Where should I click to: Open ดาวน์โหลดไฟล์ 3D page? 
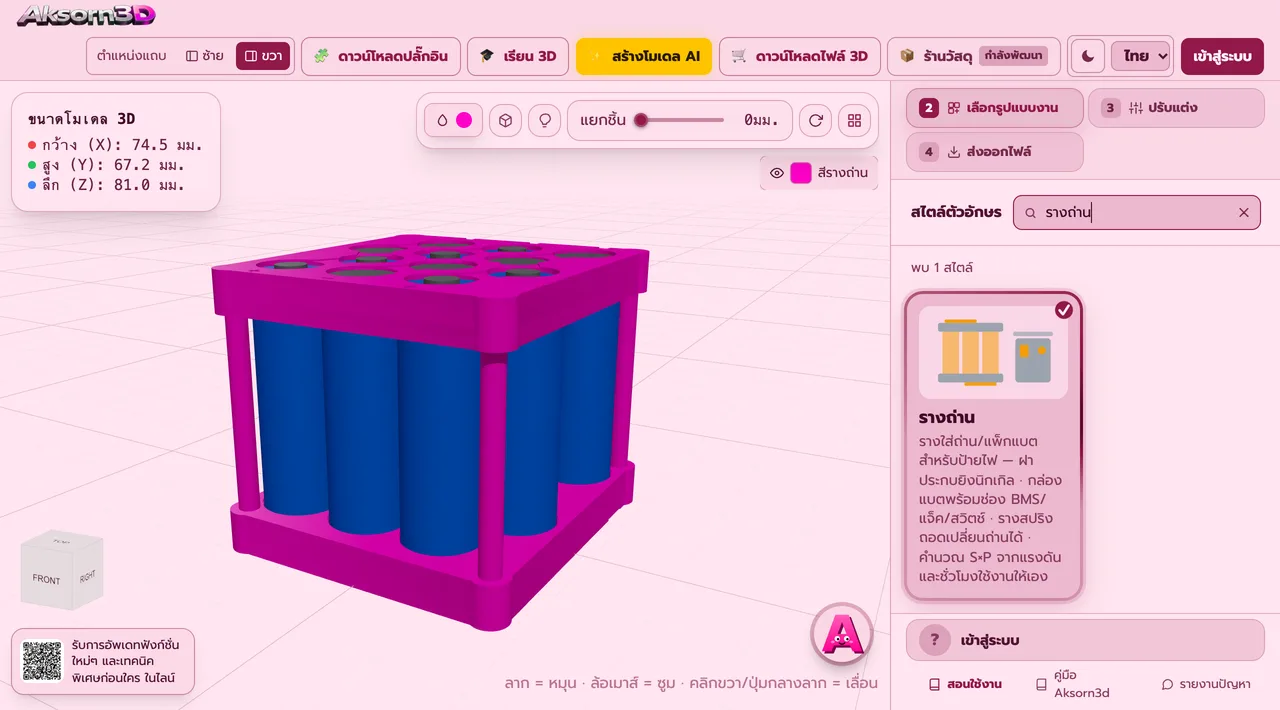click(x=799, y=56)
